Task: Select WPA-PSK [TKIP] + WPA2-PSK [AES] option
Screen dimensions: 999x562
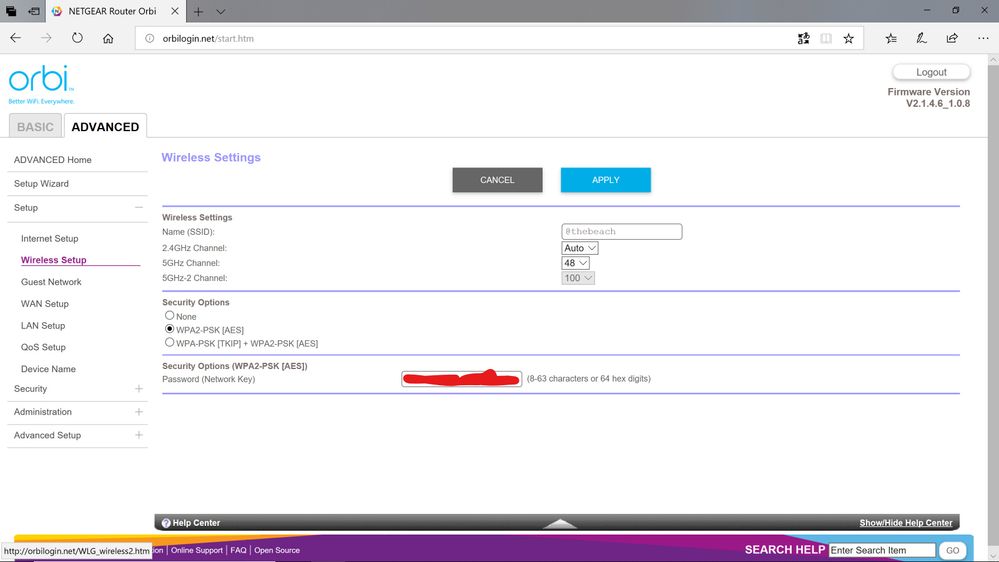Action: 170,343
